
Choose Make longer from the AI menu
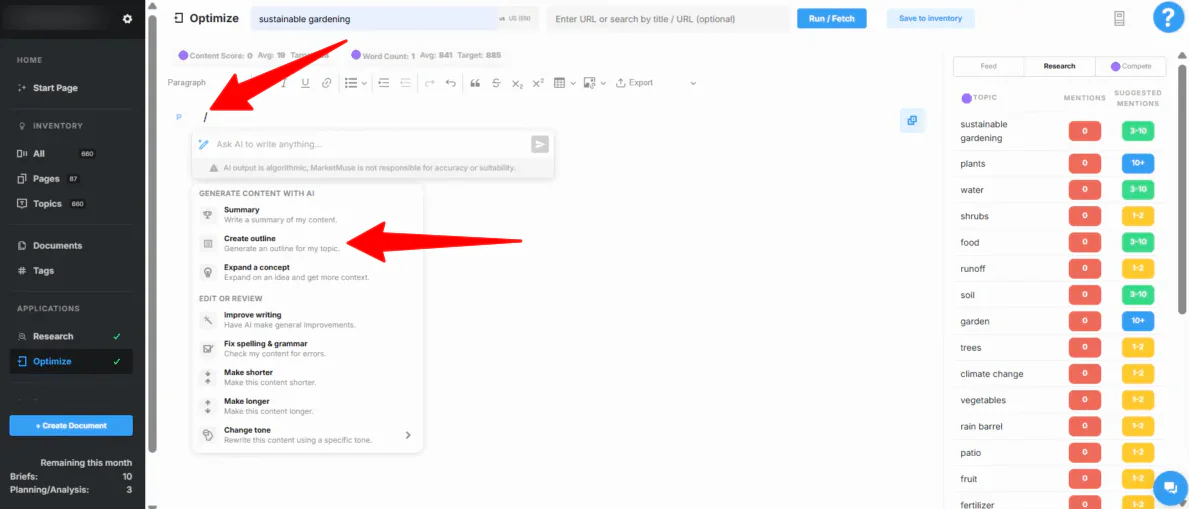click(307, 406)
